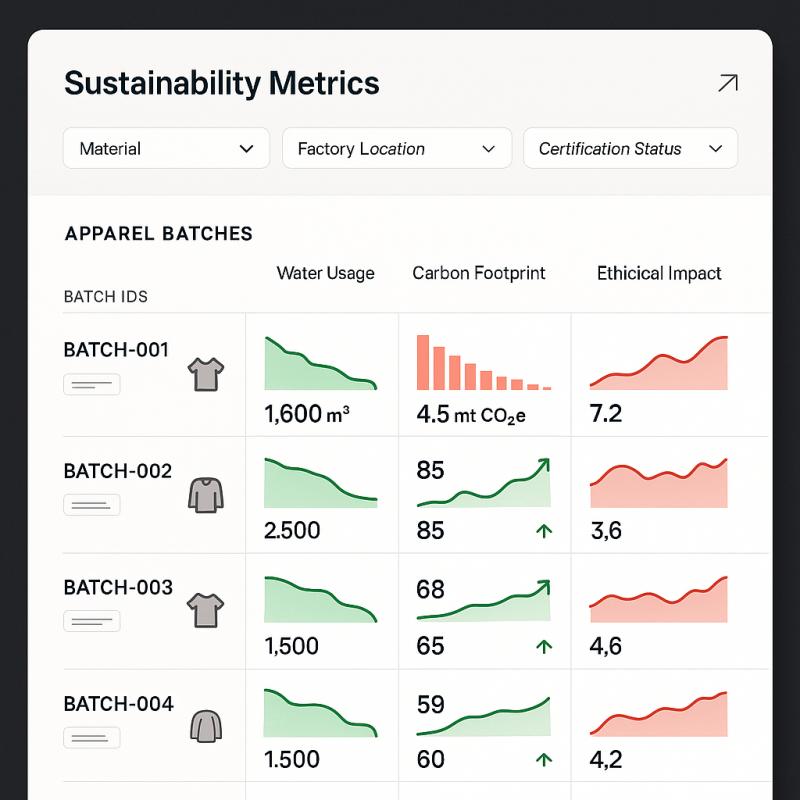Click the BATCH-004 label in the table

[118, 704]
